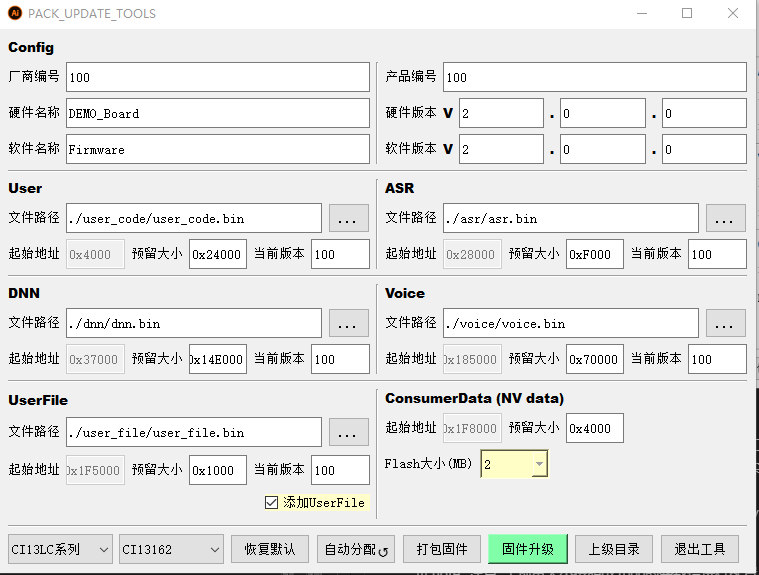Viewport: 759px width, 575px height.
Task: Browse for Voice file path with ... button
Action: point(725,324)
